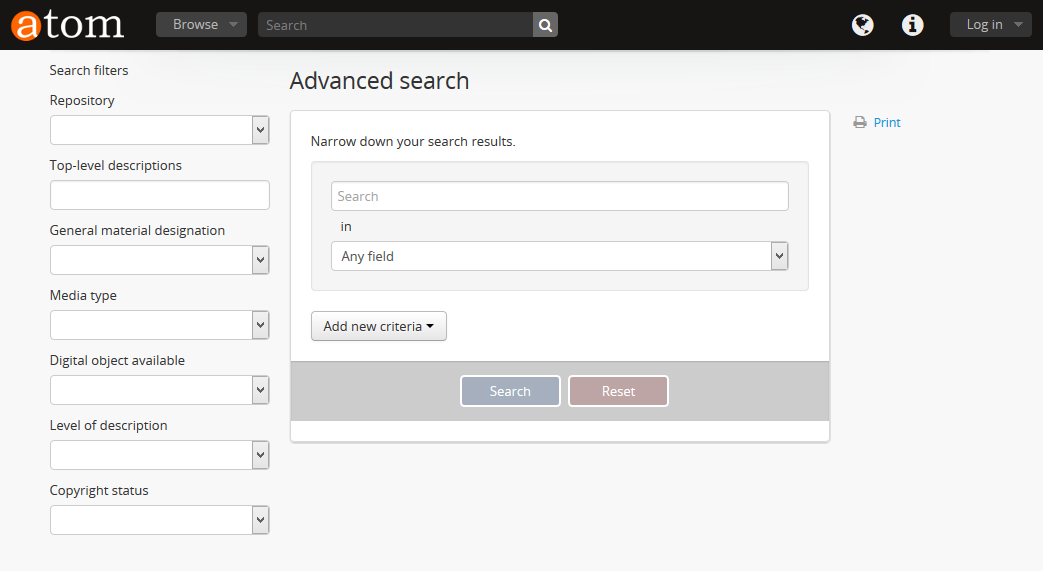Expand the Repository dropdown
This screenshot has height=571, width=1043.
[x=160, y=130]
